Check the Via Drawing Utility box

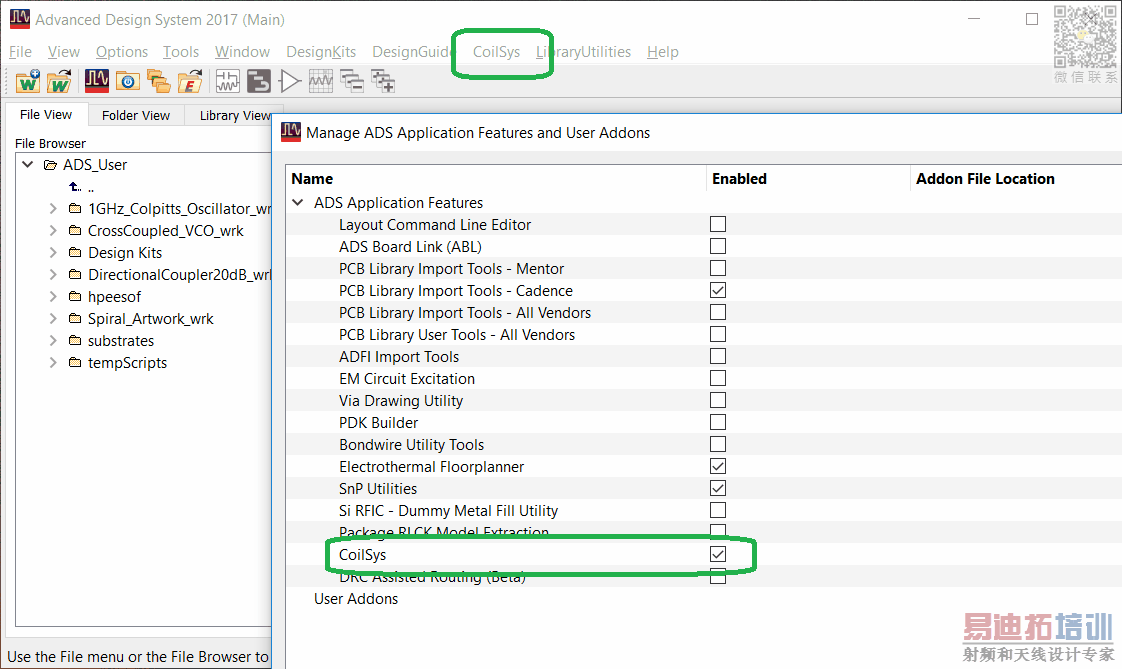(718, 400)
